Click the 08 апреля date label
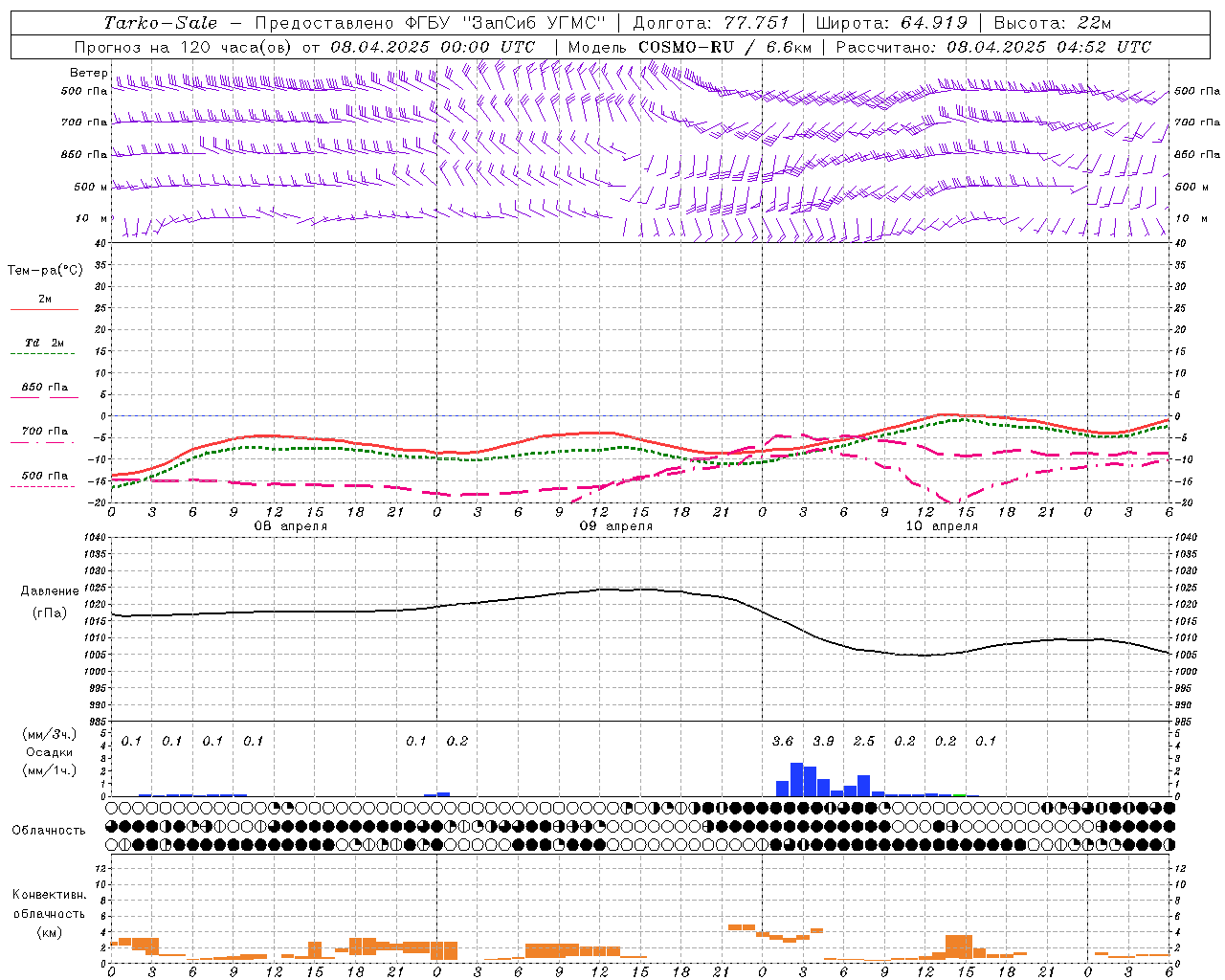The image size is (1225, 980). (291, 526)
